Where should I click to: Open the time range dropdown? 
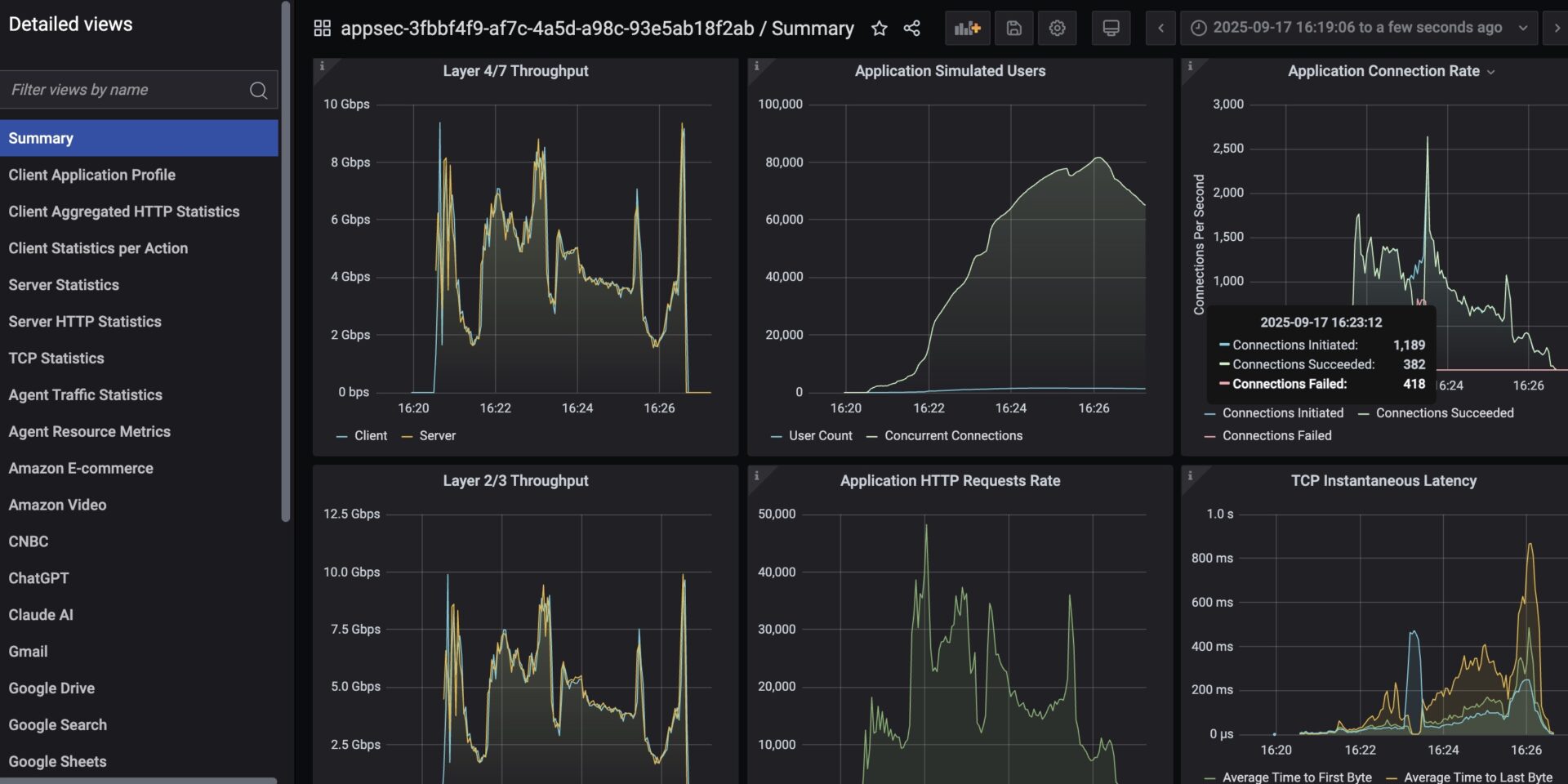tap(1524, 27)
